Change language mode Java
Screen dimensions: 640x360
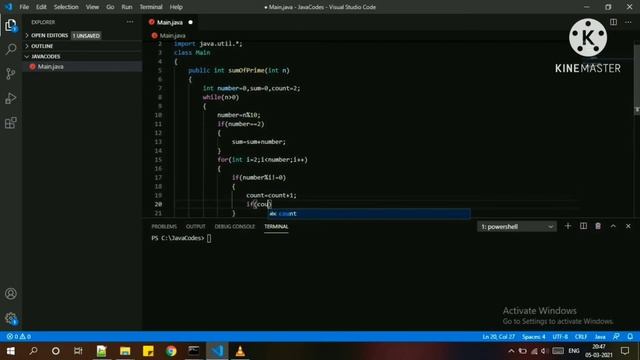click(x=600, y=337)
